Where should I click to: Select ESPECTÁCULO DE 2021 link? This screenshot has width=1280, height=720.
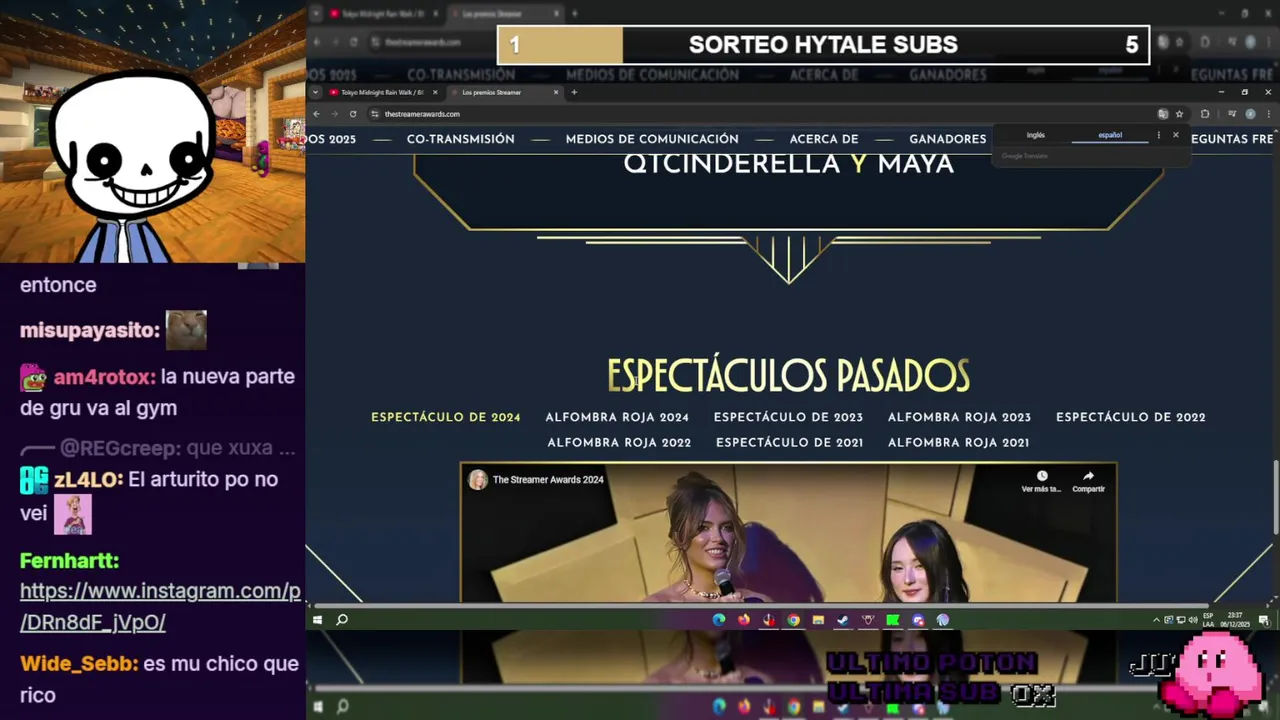(x=790, y=442)
